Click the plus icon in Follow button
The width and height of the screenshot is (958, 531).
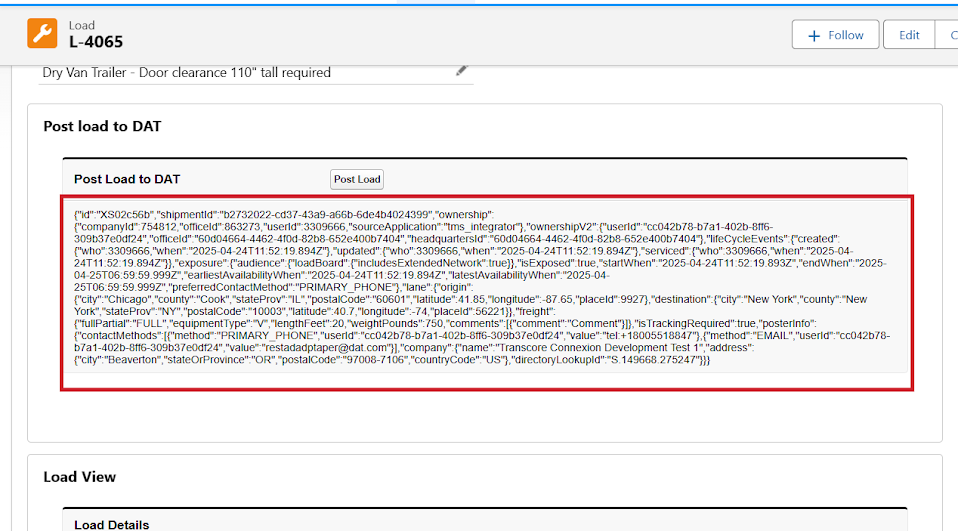(814, 36)
